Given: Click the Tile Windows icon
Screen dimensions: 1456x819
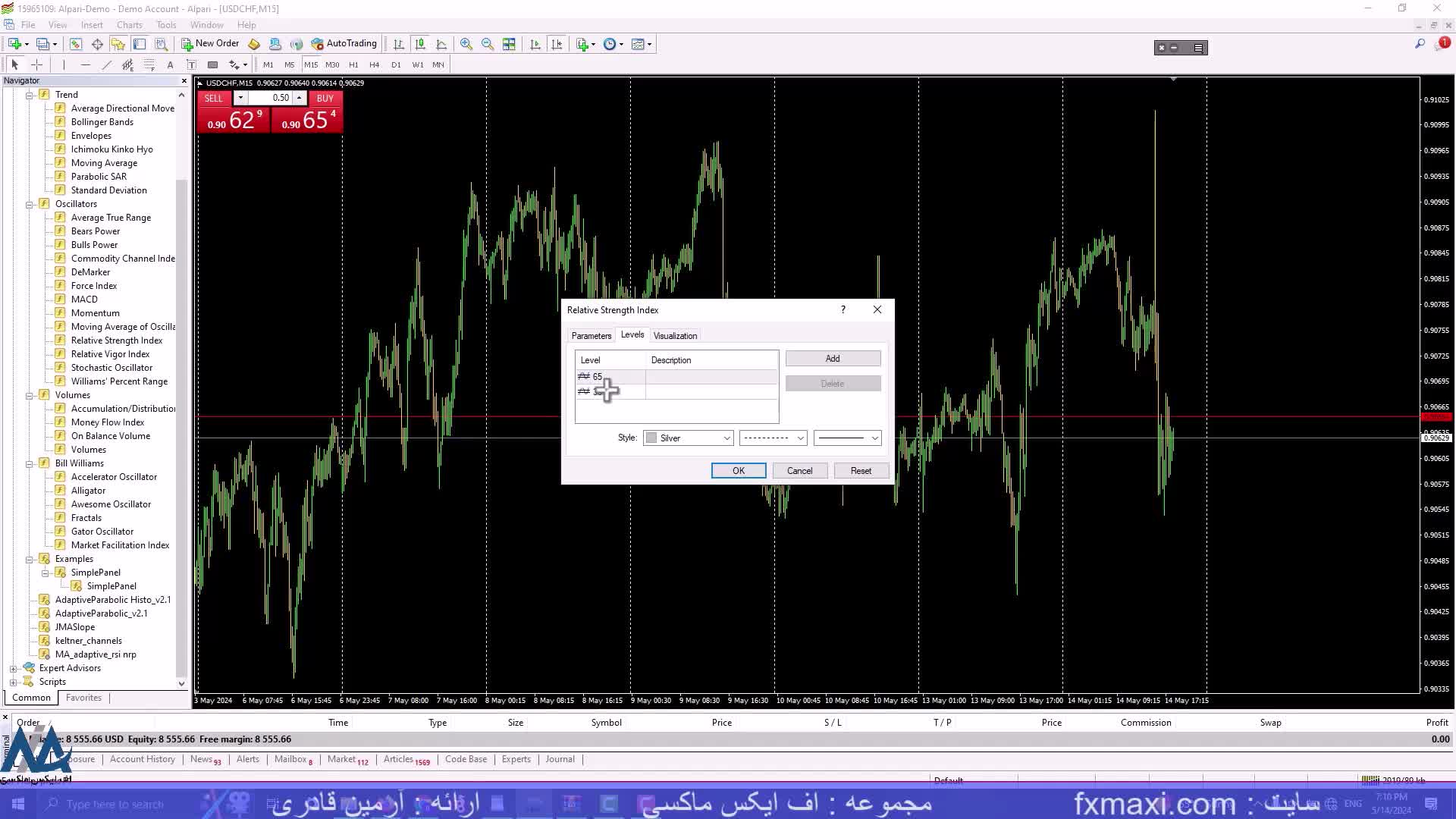Looking at the screenshot, I should point(509,44).
